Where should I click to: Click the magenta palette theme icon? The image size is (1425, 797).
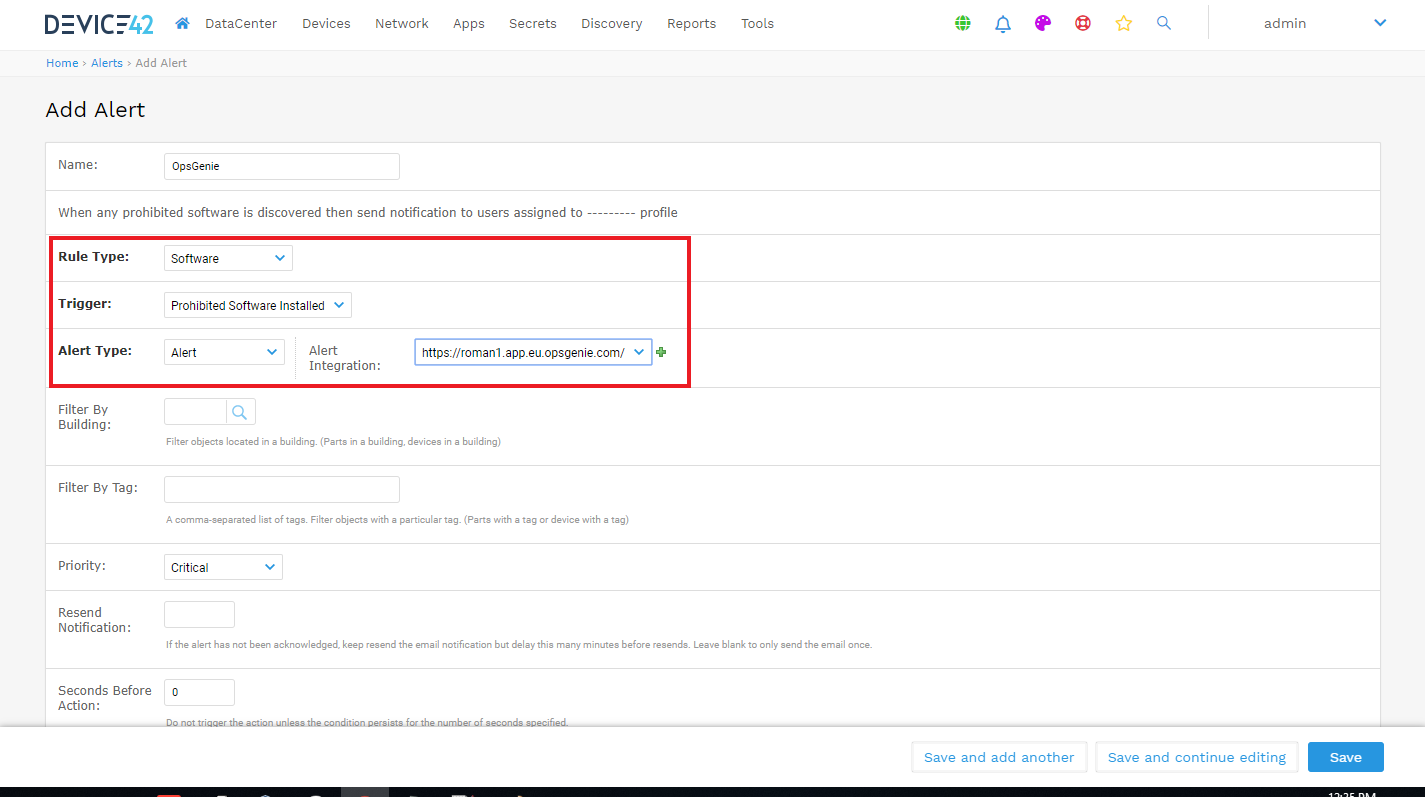coord(1043,23)
